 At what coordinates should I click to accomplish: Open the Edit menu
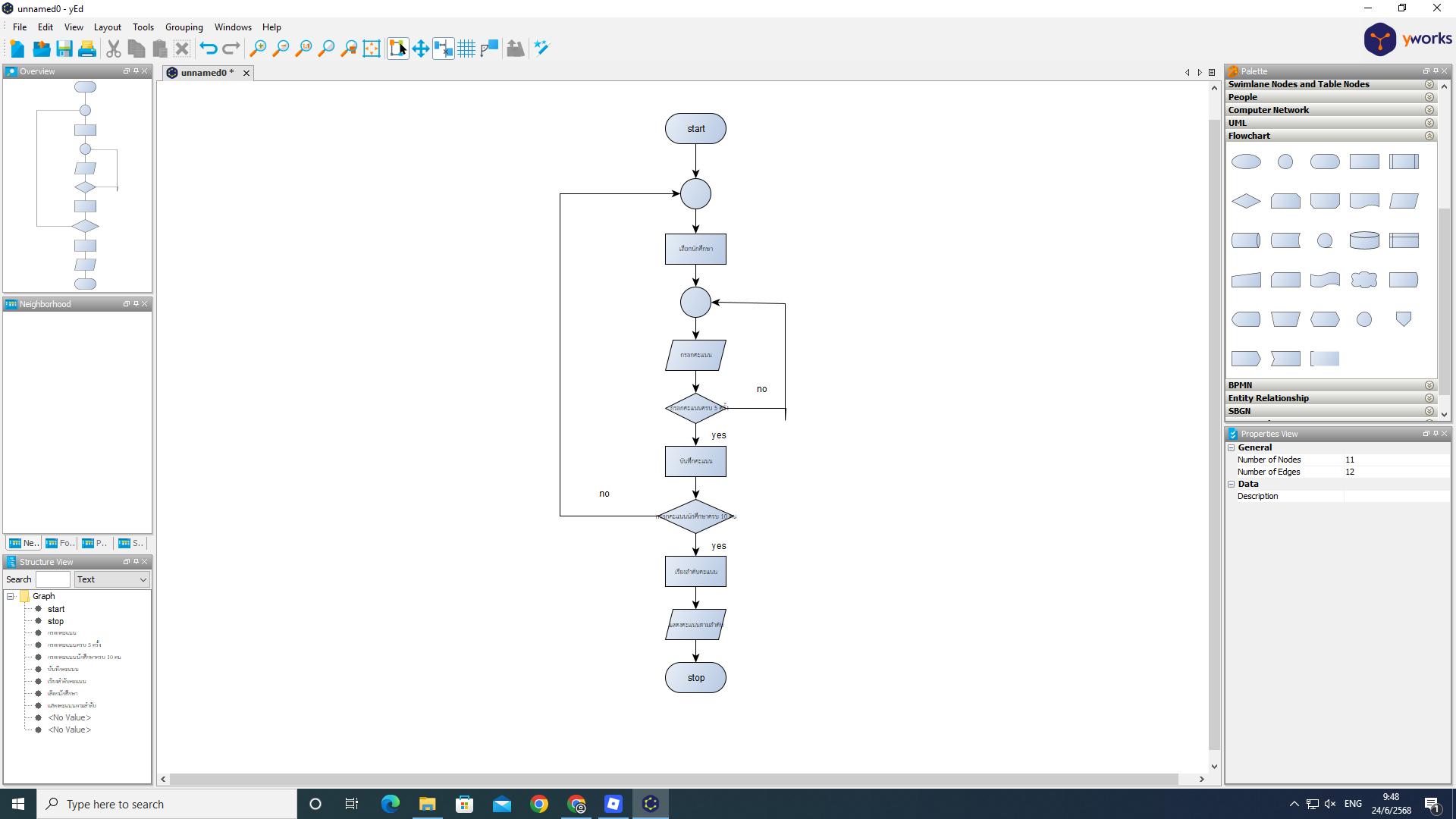[45, 27]
